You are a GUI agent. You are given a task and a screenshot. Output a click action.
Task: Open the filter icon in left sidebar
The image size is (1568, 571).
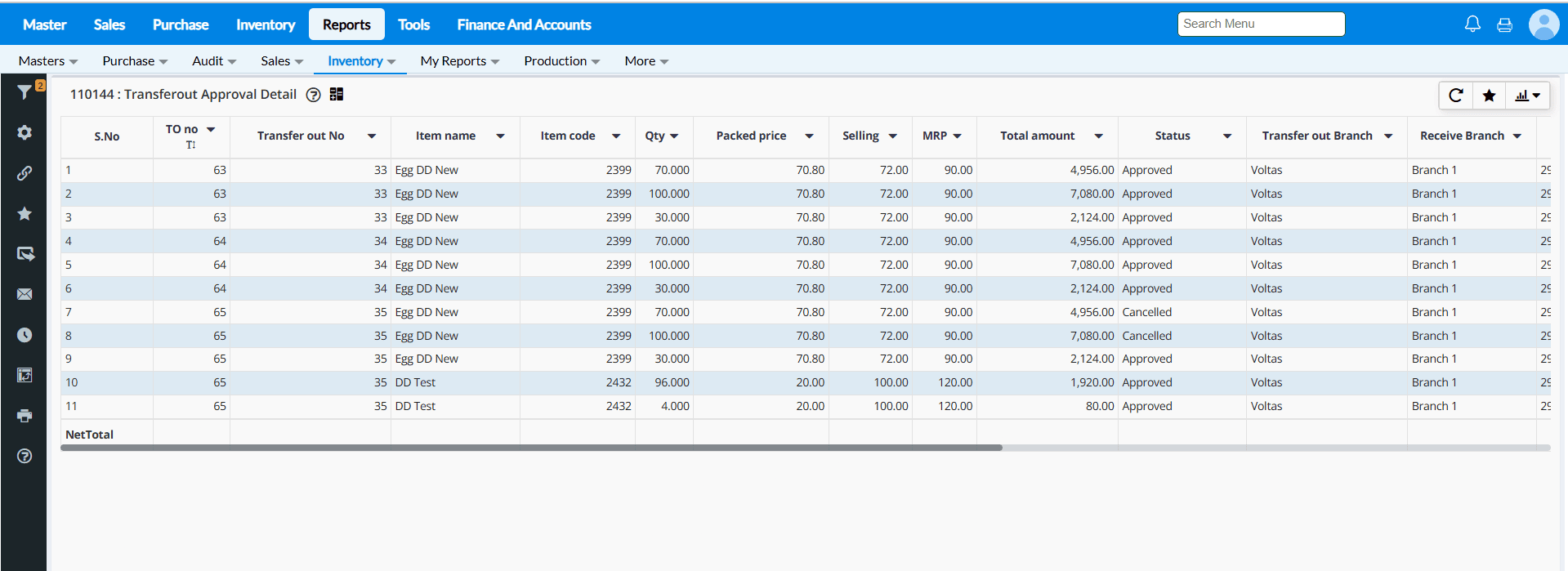pos(25,92)
